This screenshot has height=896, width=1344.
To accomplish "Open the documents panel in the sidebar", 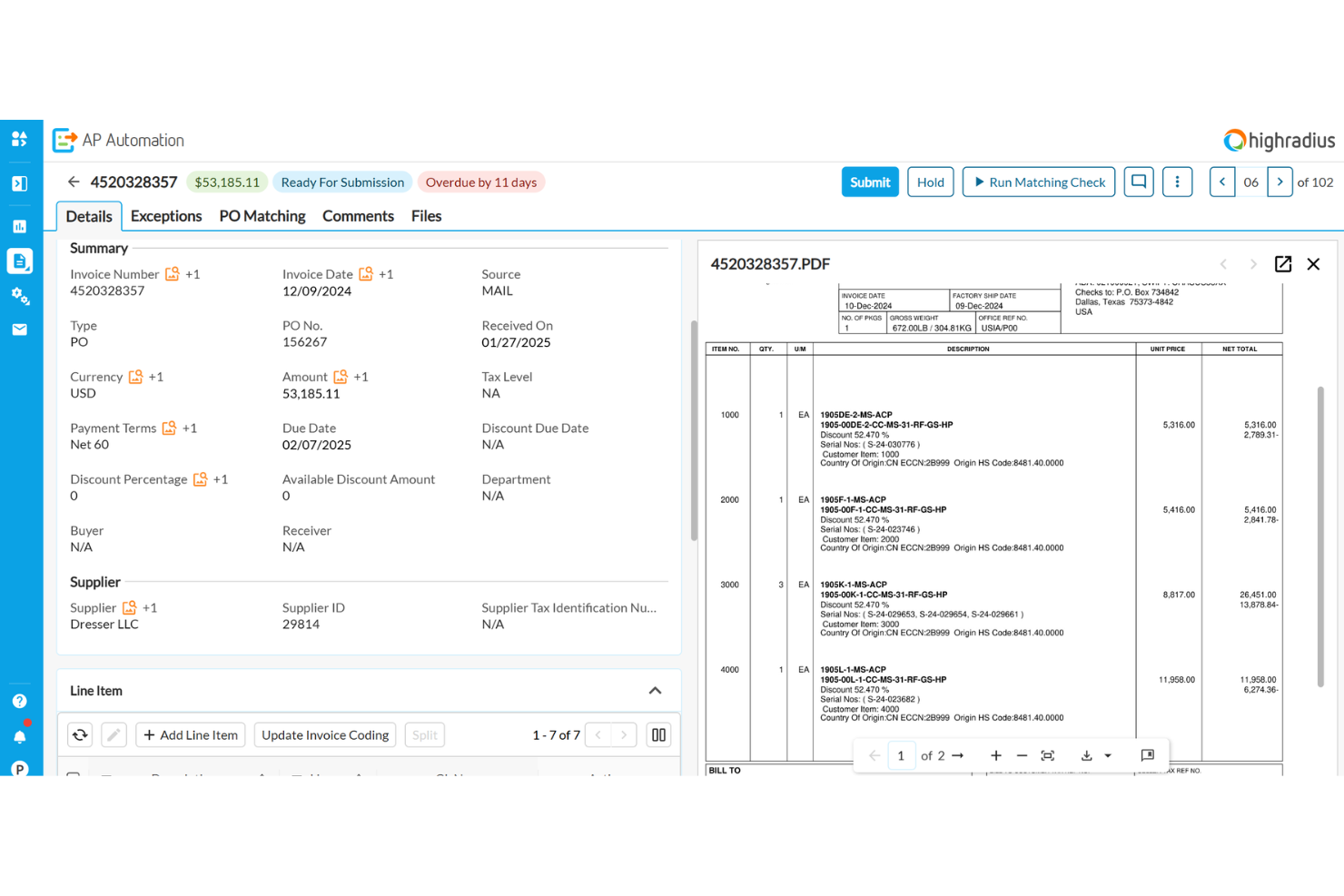I will pyautogui.click(x=20, y=261).
